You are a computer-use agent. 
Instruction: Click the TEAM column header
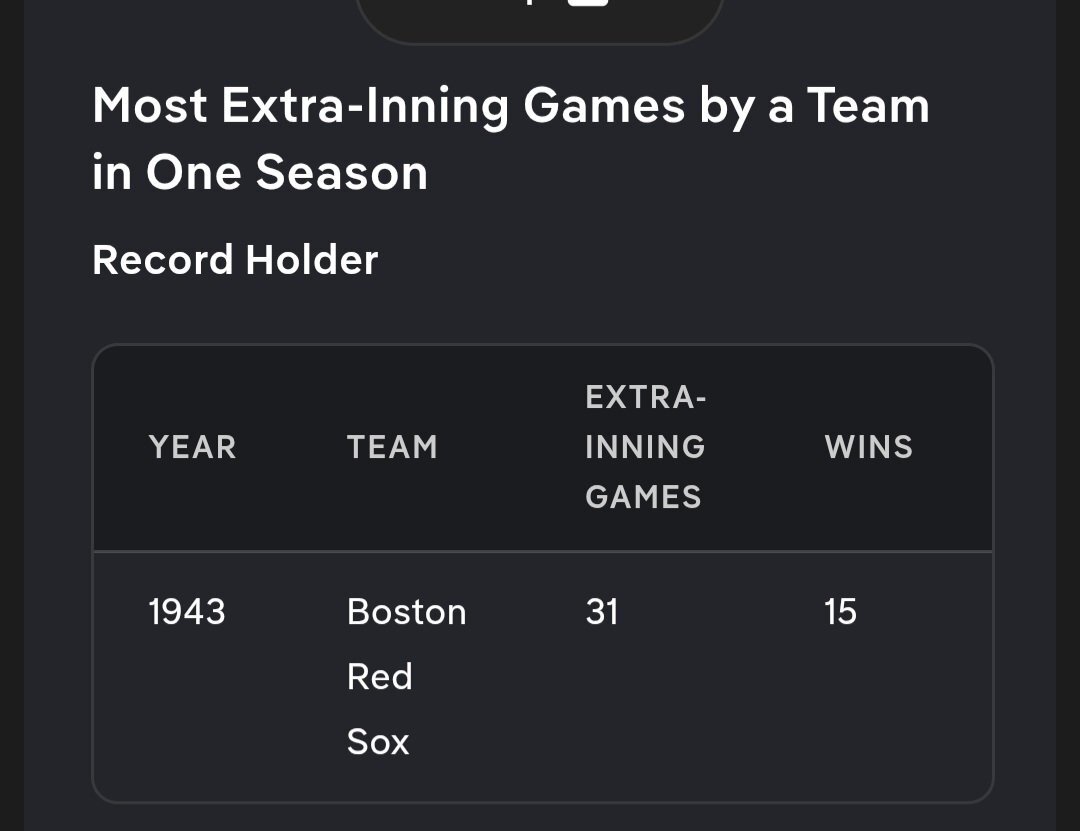coord(392,447)
